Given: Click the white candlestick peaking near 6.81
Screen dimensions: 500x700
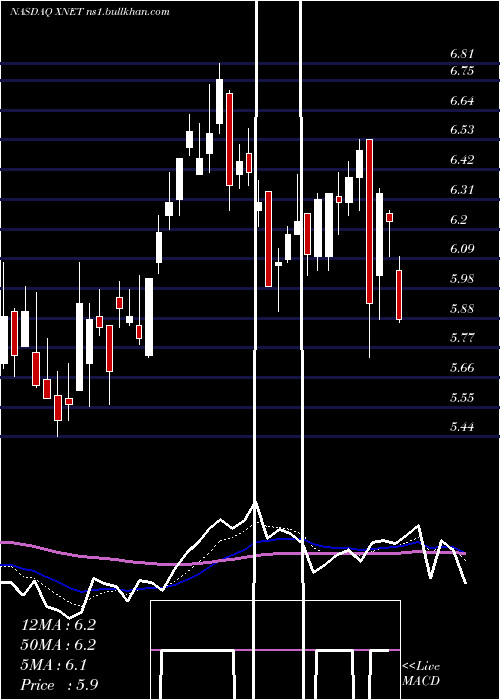Looking at the screenshot, I should click(219, 101).
